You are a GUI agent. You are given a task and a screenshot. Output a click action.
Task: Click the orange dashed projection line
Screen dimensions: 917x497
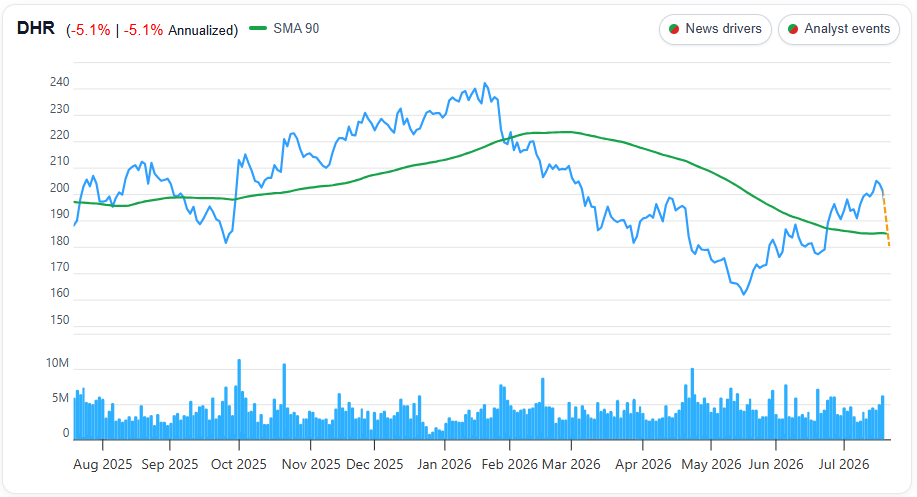pos(886,219)
